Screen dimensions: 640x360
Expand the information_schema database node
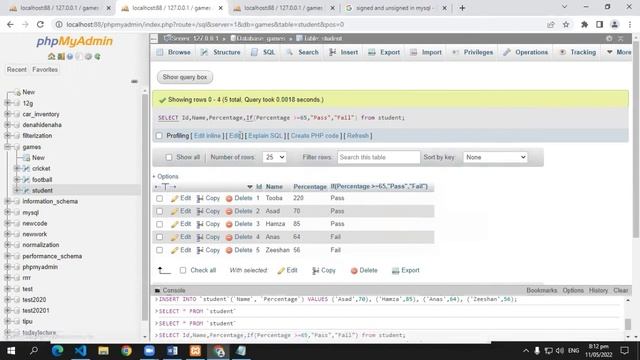(x=7, y=201)
